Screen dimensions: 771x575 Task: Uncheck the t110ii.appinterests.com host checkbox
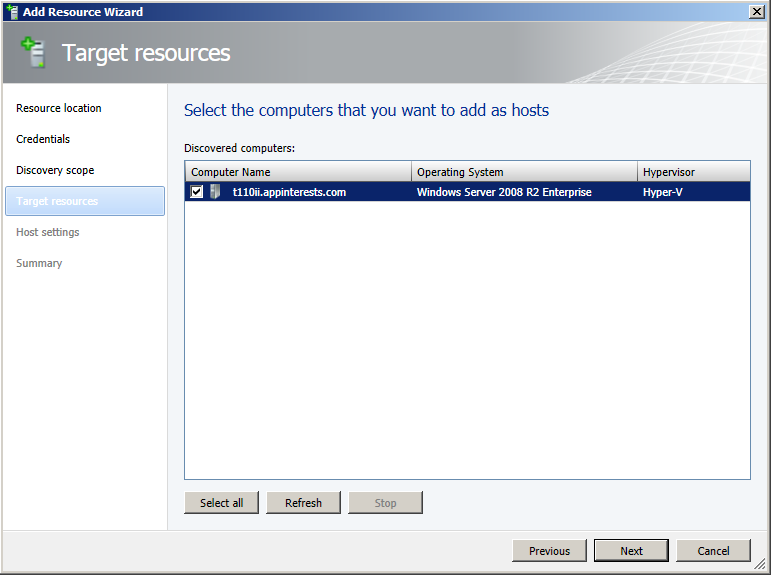197,192
